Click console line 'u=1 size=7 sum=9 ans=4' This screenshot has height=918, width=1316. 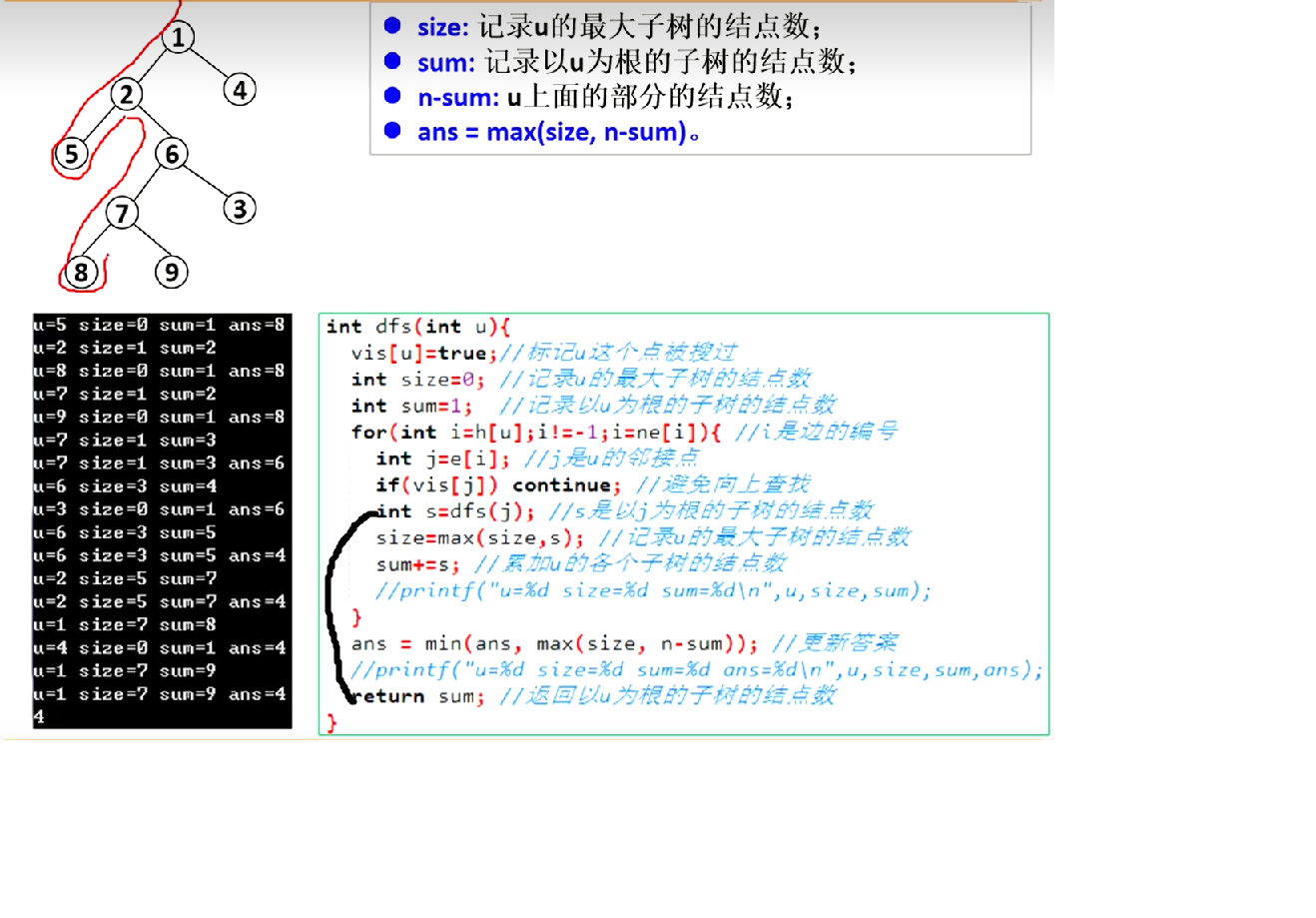click(160, 693)
